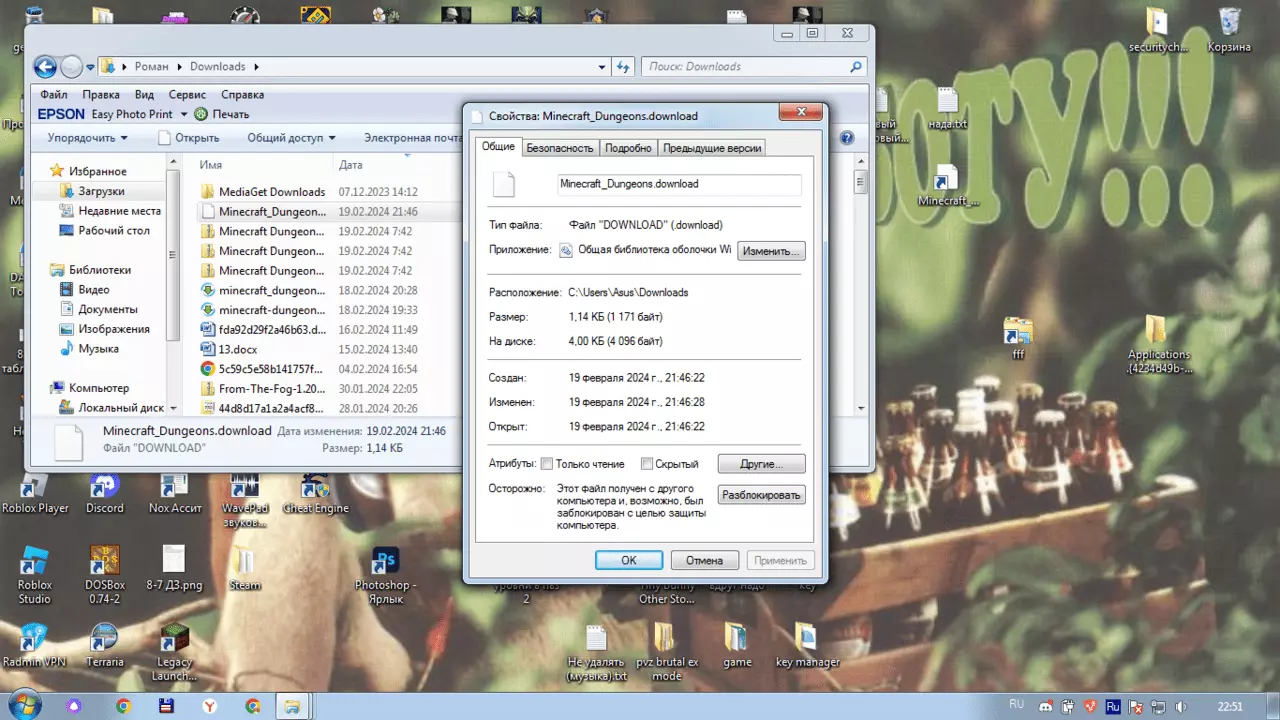The height and width of the screenshot is (720, 1280).
Task: Click the Изменить... button
Action: tap(771, 251)
